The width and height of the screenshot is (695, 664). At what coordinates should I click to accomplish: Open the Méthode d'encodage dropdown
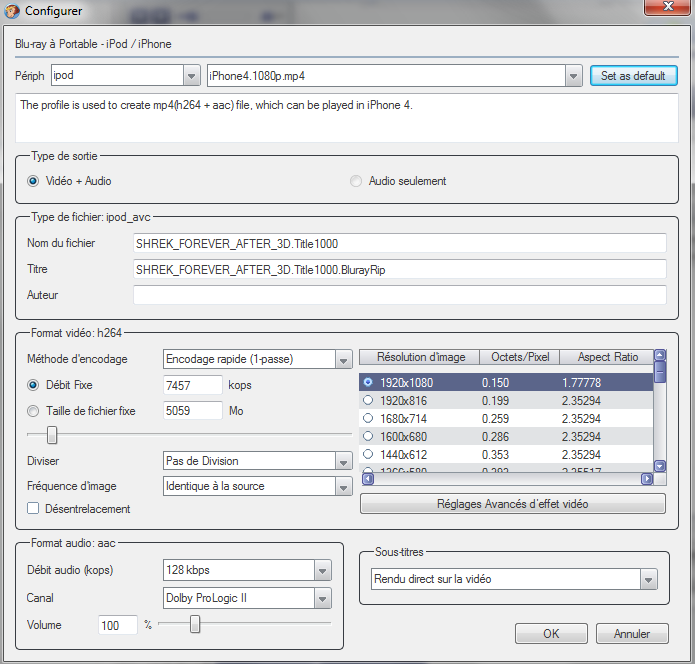[x=343, y=359]
